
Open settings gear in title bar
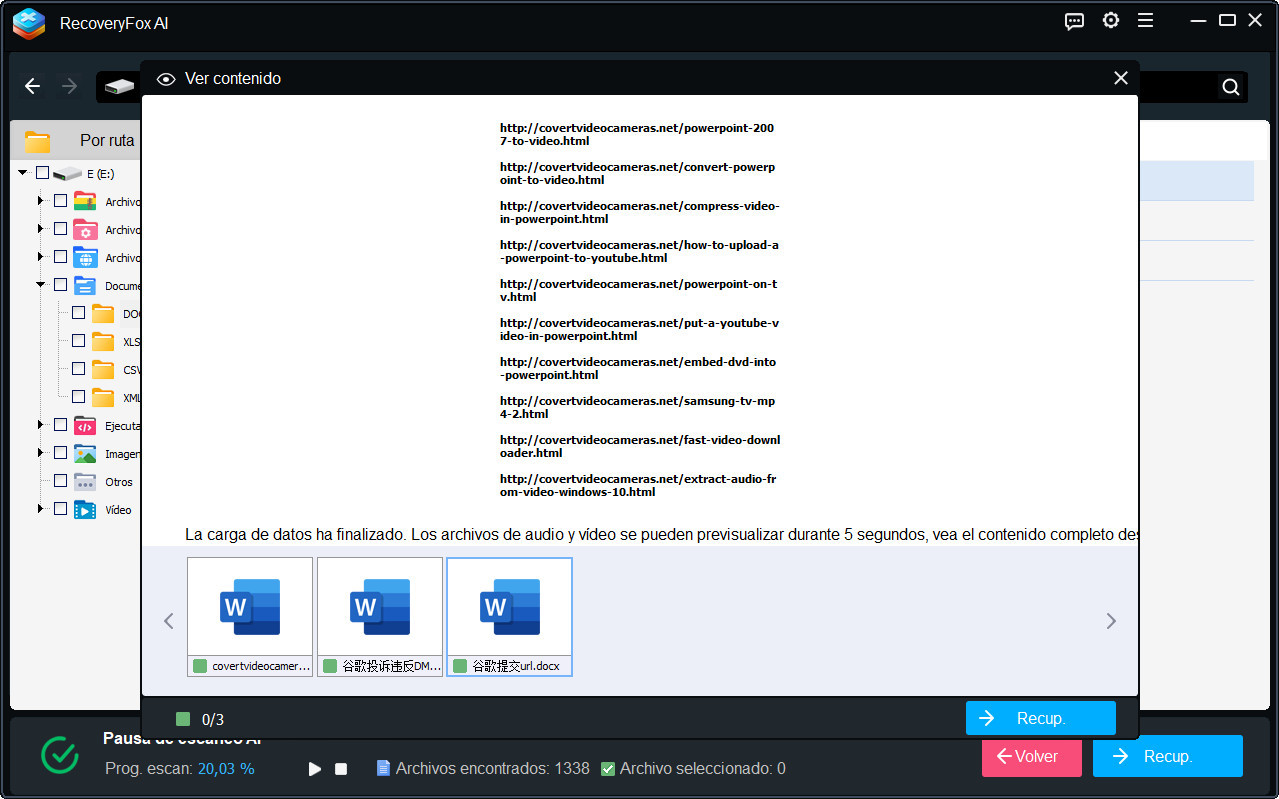(1111, 21)
